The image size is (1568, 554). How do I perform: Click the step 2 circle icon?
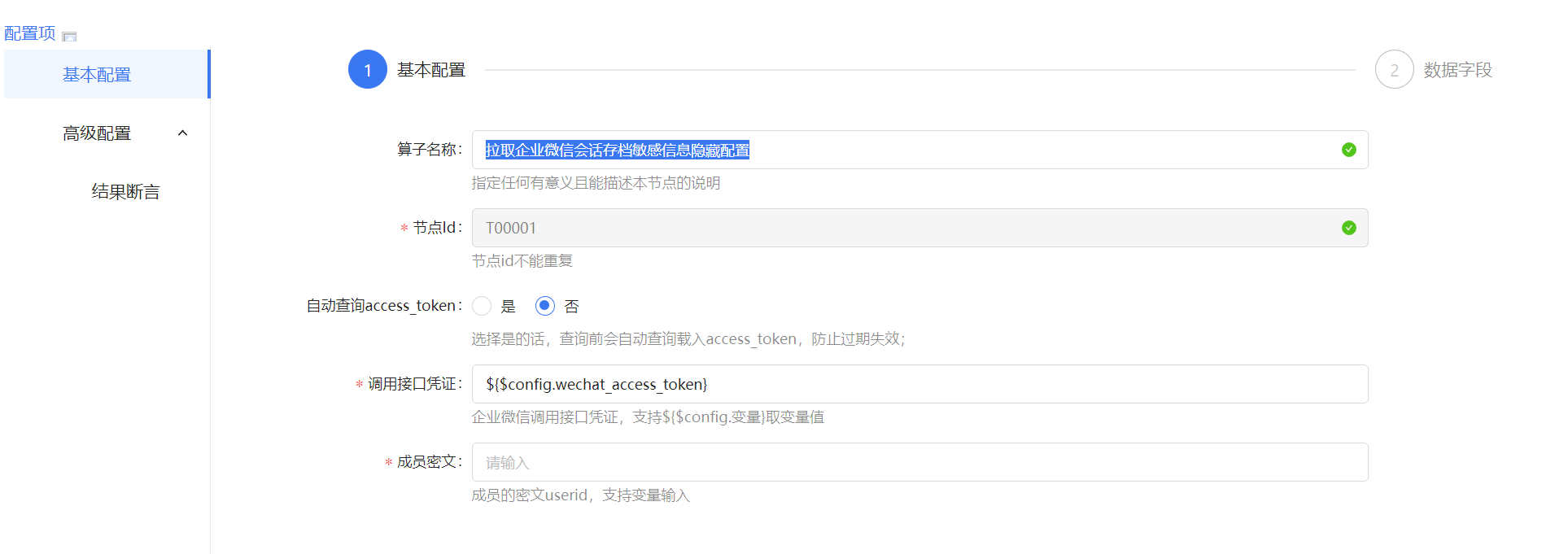[x=1394, y=70]
